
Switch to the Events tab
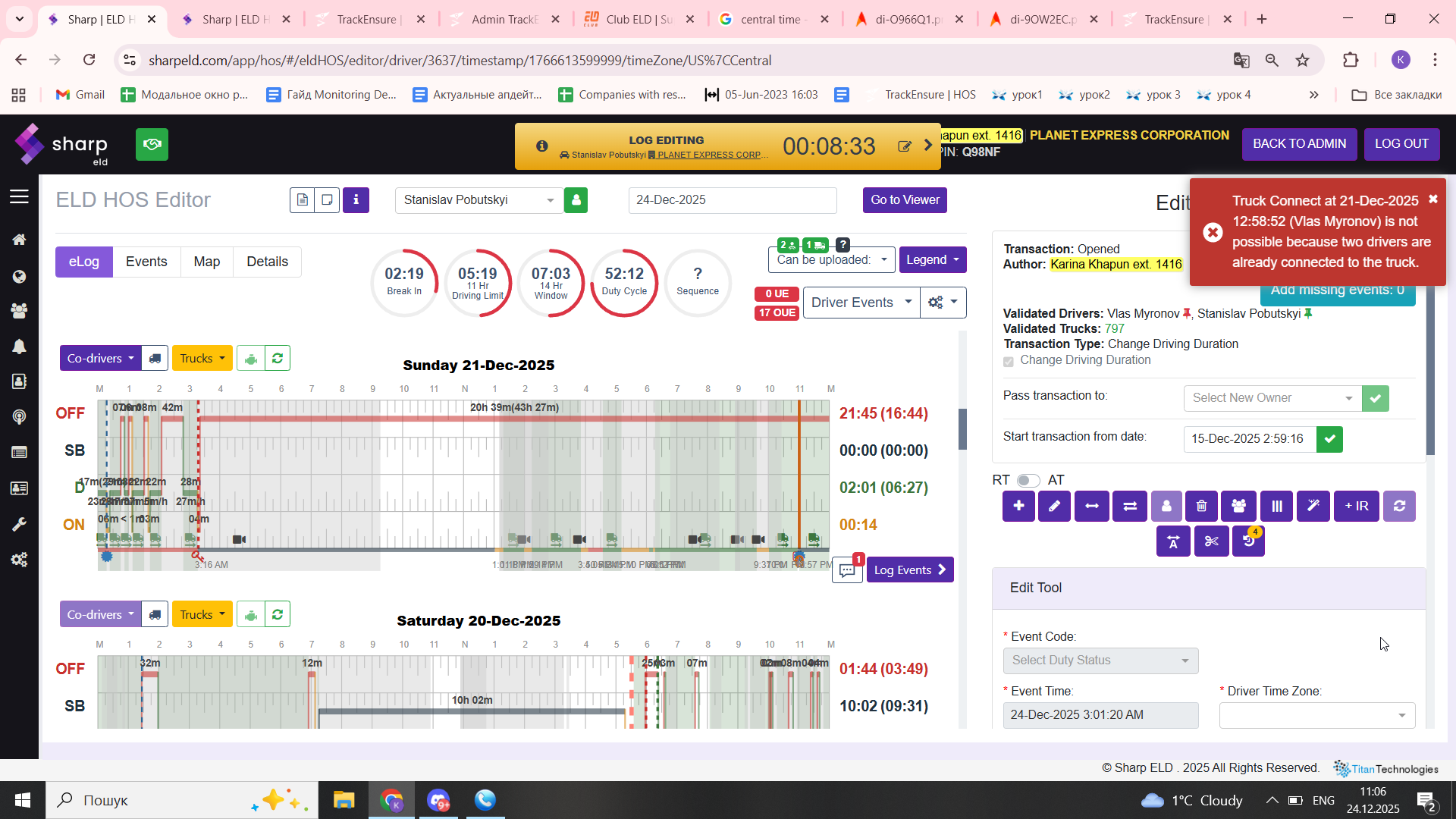pos(146,262)
